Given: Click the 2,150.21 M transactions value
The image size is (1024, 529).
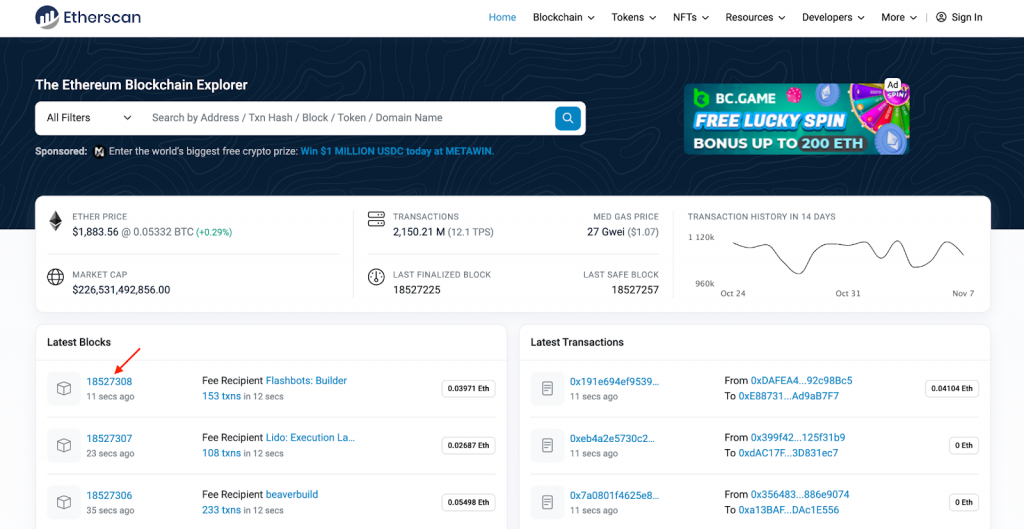Looking at the screenshot, I should click(419, 232).
